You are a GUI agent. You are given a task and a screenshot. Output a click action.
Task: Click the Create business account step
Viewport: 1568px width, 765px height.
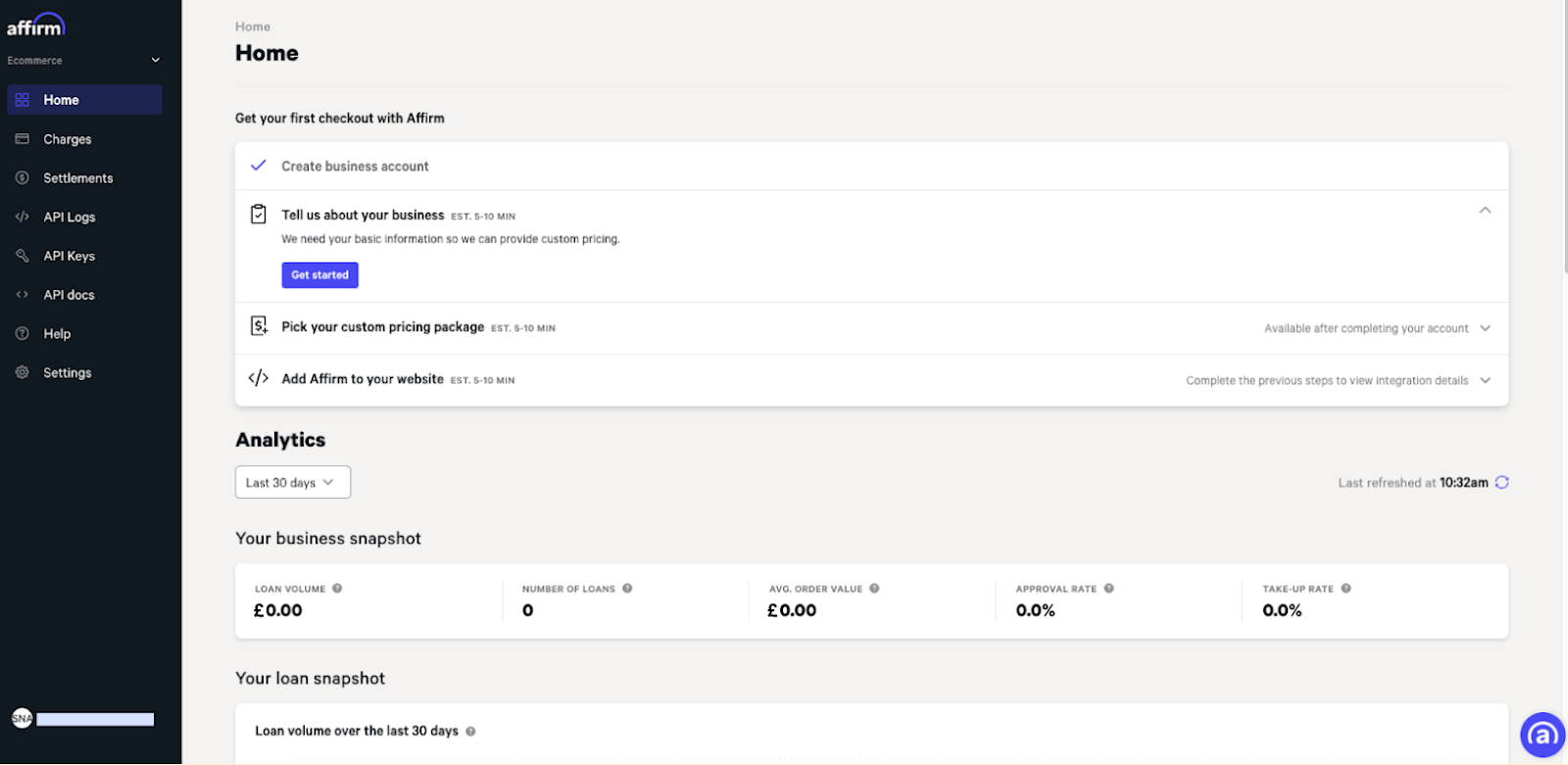click(x=871, y=166)
